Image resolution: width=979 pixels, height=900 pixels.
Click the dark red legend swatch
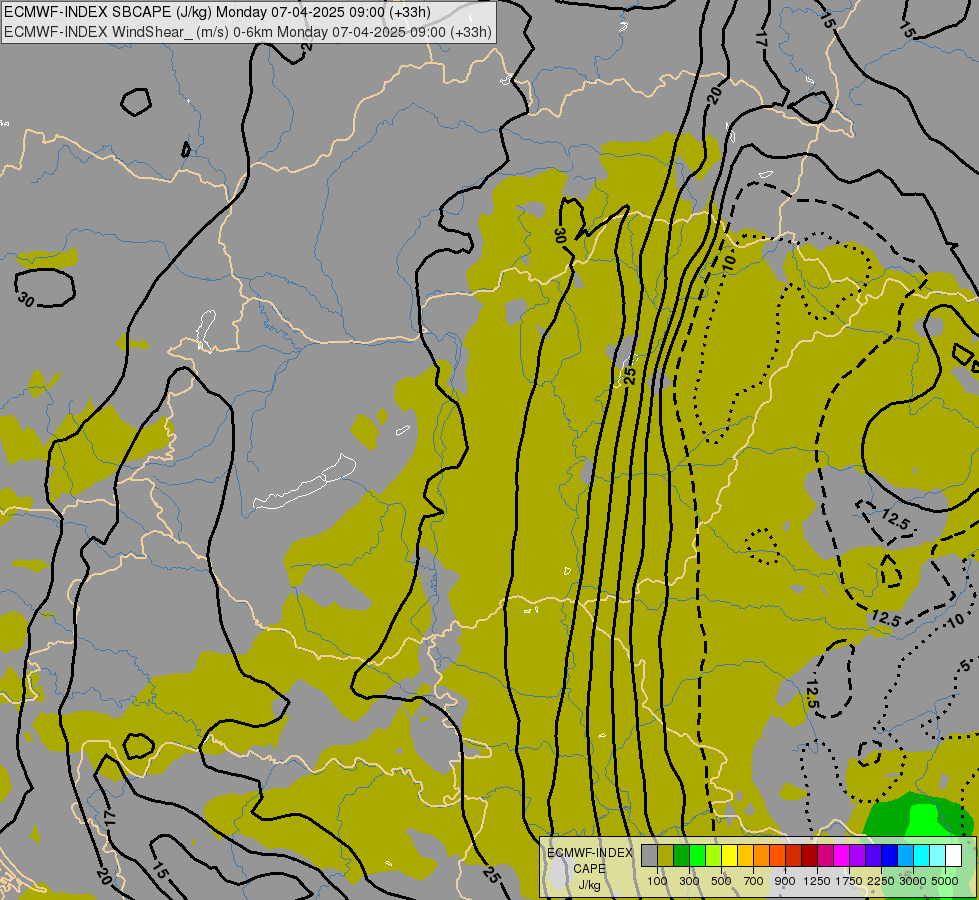coord(809,855)
